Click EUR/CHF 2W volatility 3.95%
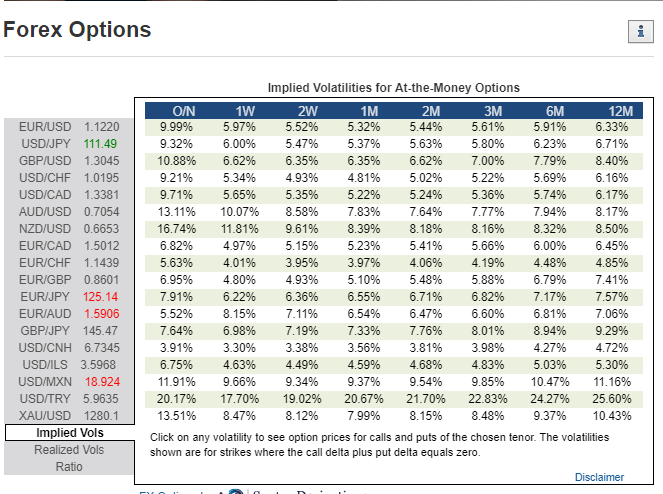663x494 pixels. 301,263
